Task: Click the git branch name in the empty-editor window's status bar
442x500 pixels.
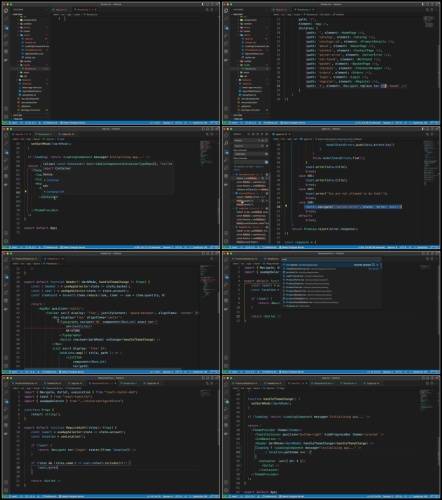Action: pos(13,123)
